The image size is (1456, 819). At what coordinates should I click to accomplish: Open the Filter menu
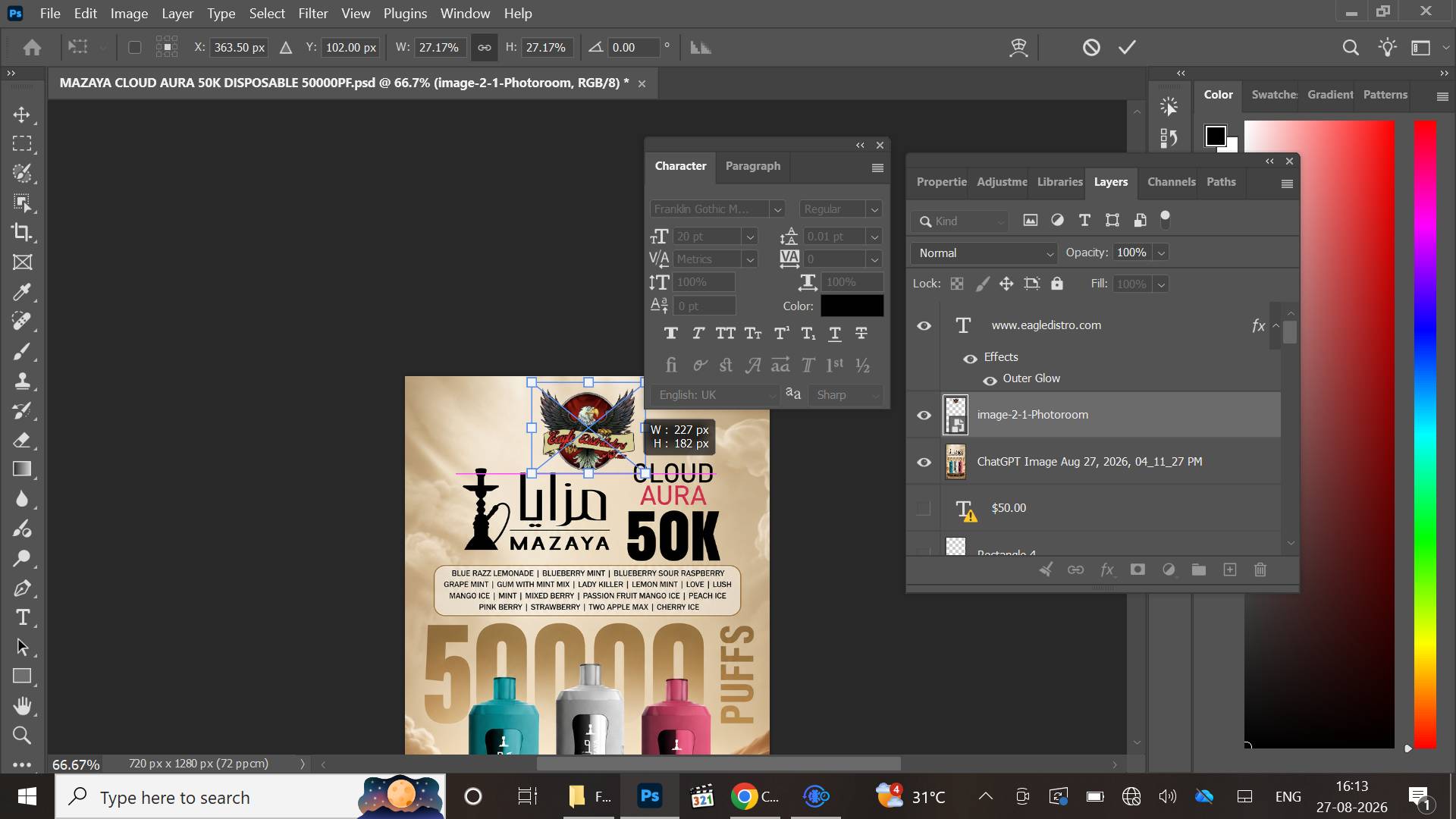[312, 13]
